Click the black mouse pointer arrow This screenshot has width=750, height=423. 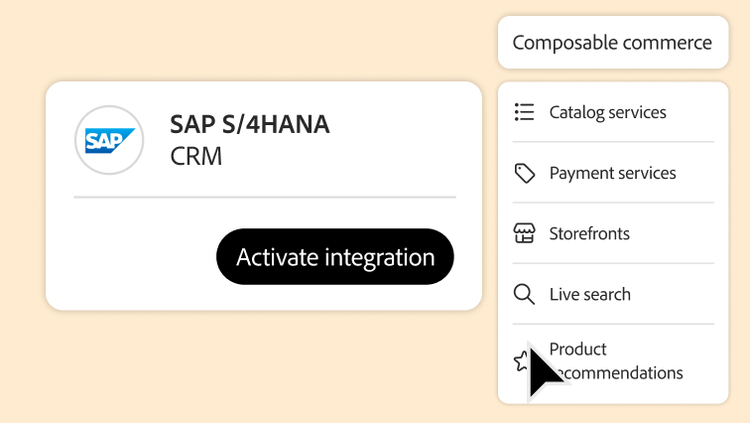tap(543, 372)
